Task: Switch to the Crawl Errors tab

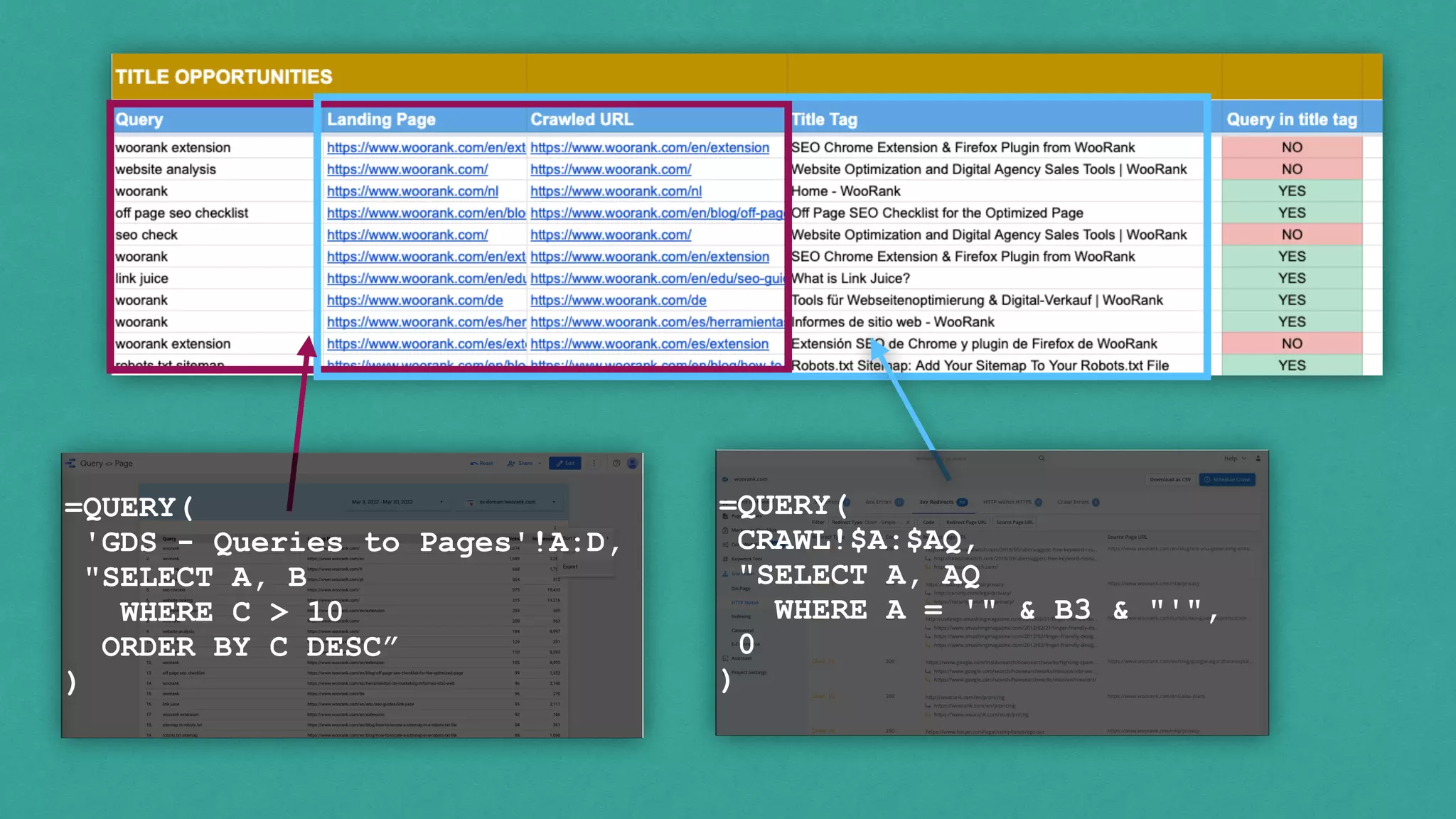Action: pyautogui.click(x=1078, y=502)
